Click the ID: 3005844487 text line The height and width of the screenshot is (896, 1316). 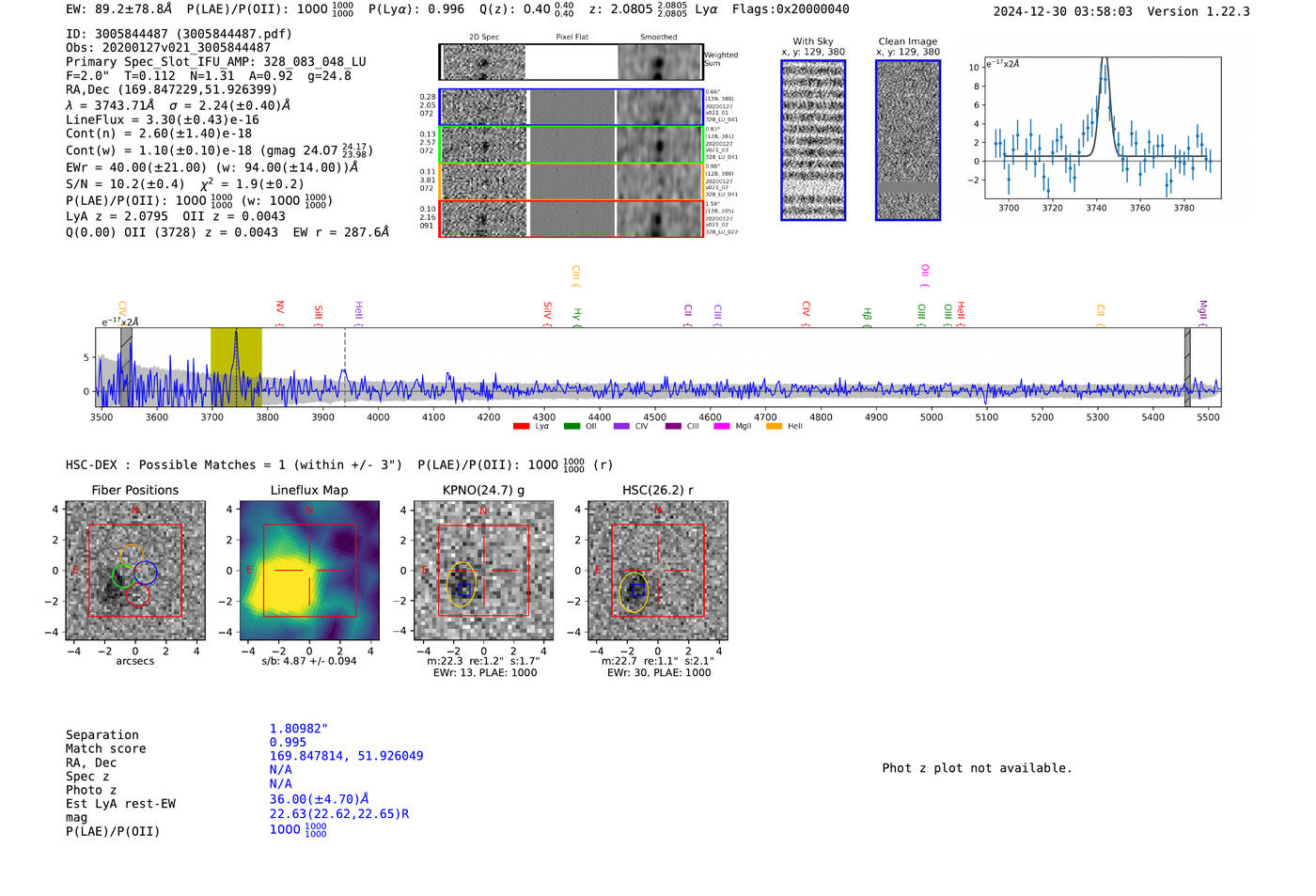click(x=179, y=34)
